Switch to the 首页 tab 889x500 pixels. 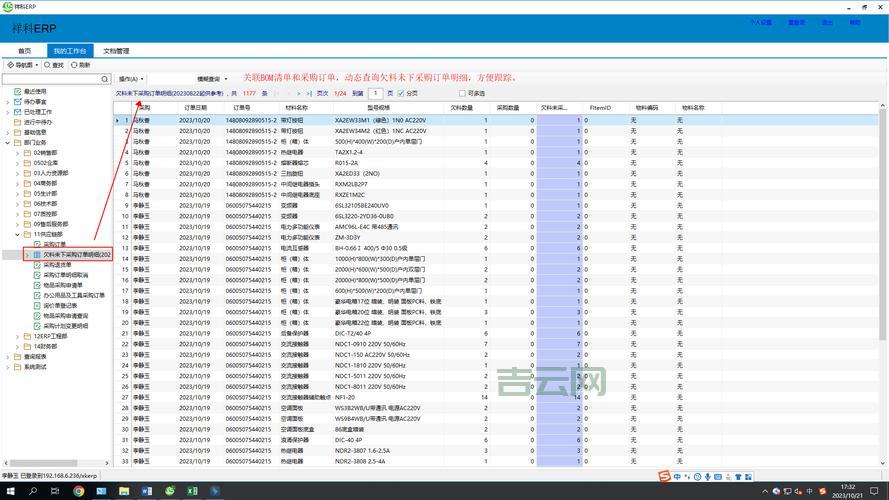[x=25, y=50]
